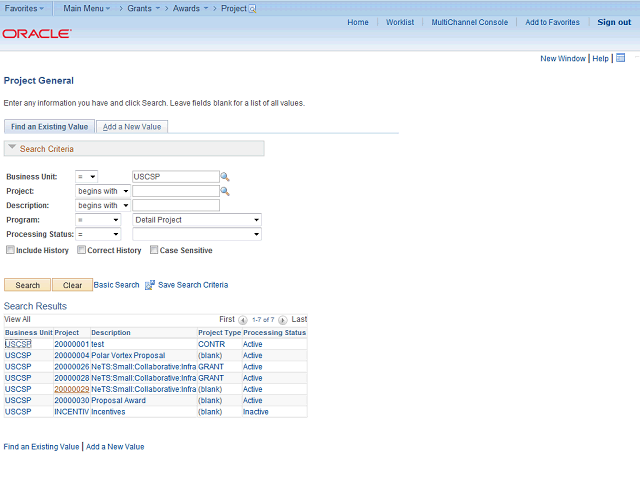Screen dimensions: 640x480
Task: Open project 20000026 link
Action: click(x=71, y=367)
